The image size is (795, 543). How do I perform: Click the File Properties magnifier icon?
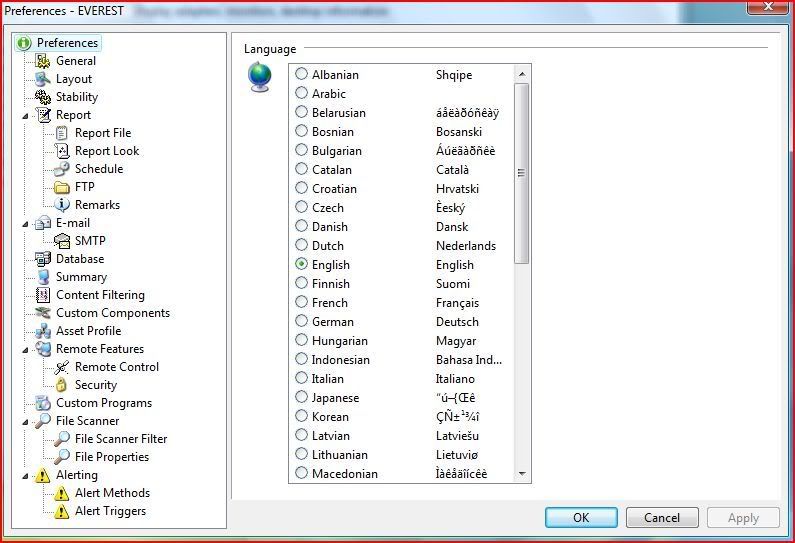tap(61, 457)
